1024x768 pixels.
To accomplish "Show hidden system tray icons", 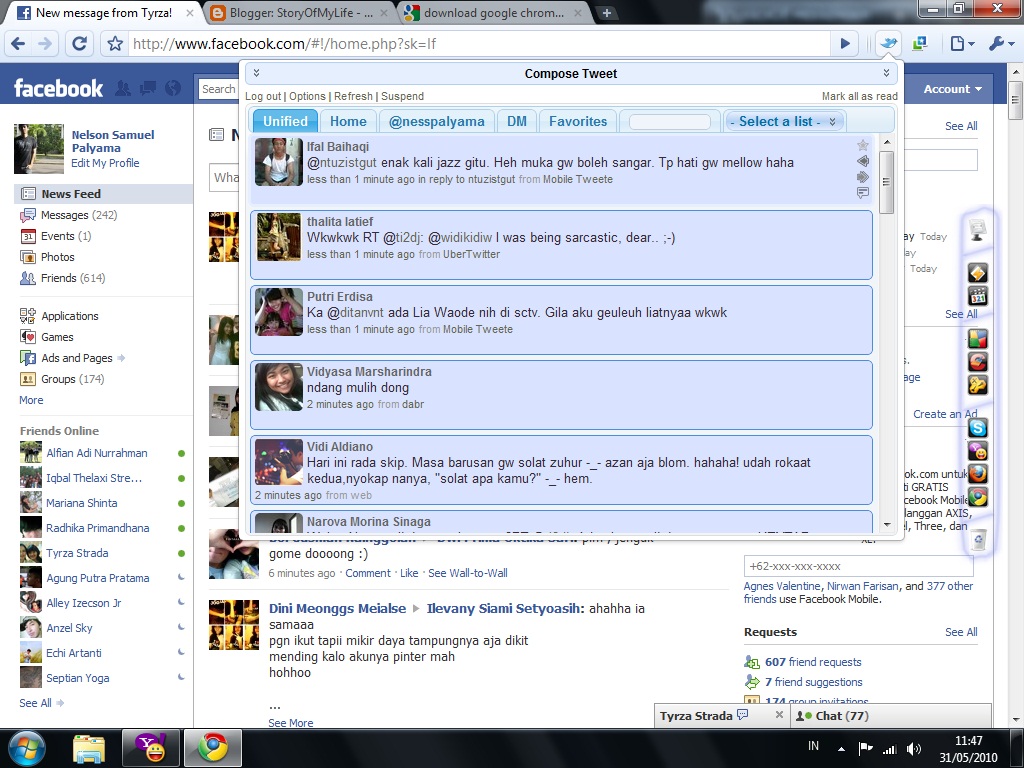I will point(841,749).
